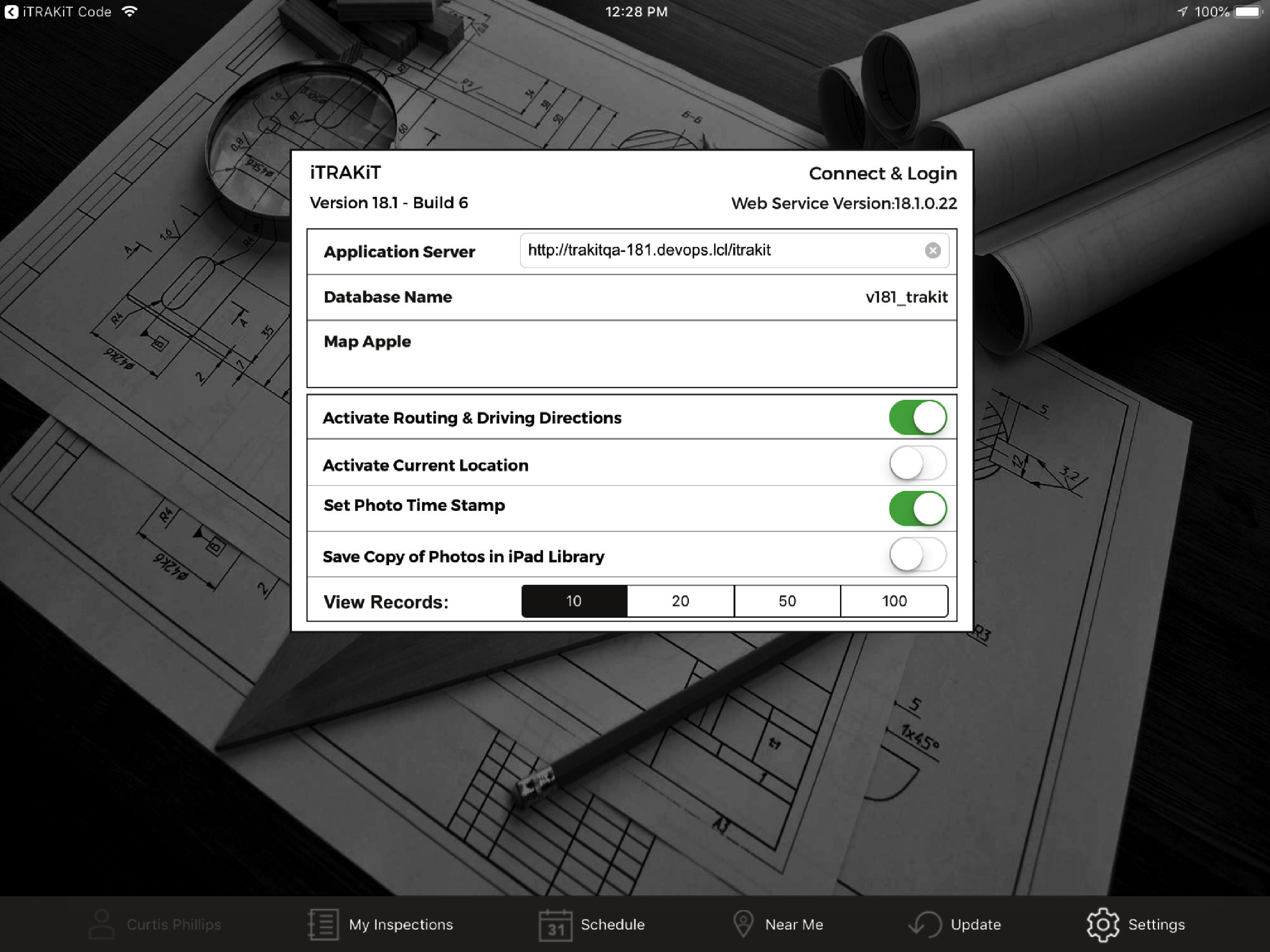This screenshot has width=1270, height=952.
Task: Tap Version 18.1 - Build 6 text
Action: (389, 203)
